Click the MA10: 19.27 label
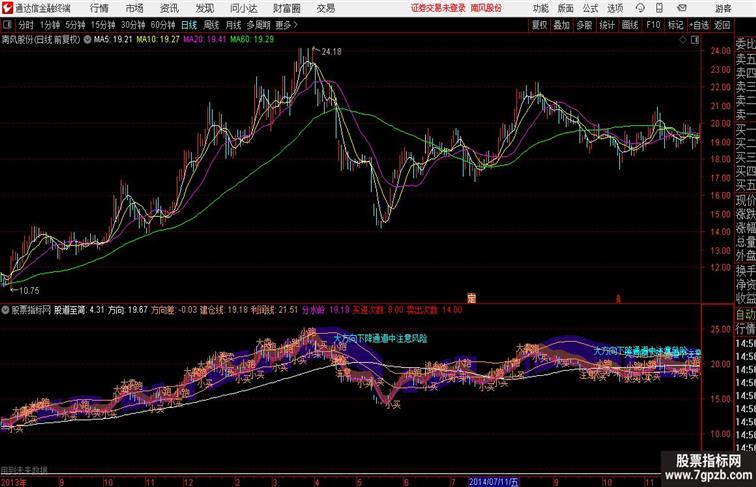This screenshot has width=756, height=487. [x=158, y=40]
